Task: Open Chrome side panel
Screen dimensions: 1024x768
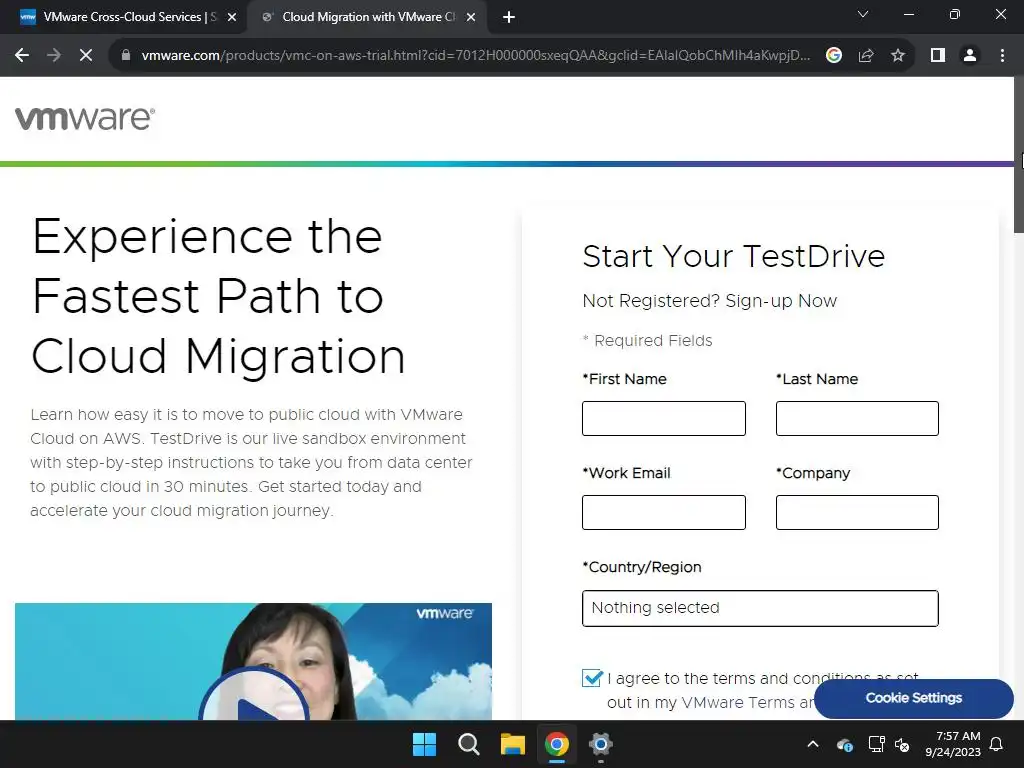Action: [x=938, y=56]
